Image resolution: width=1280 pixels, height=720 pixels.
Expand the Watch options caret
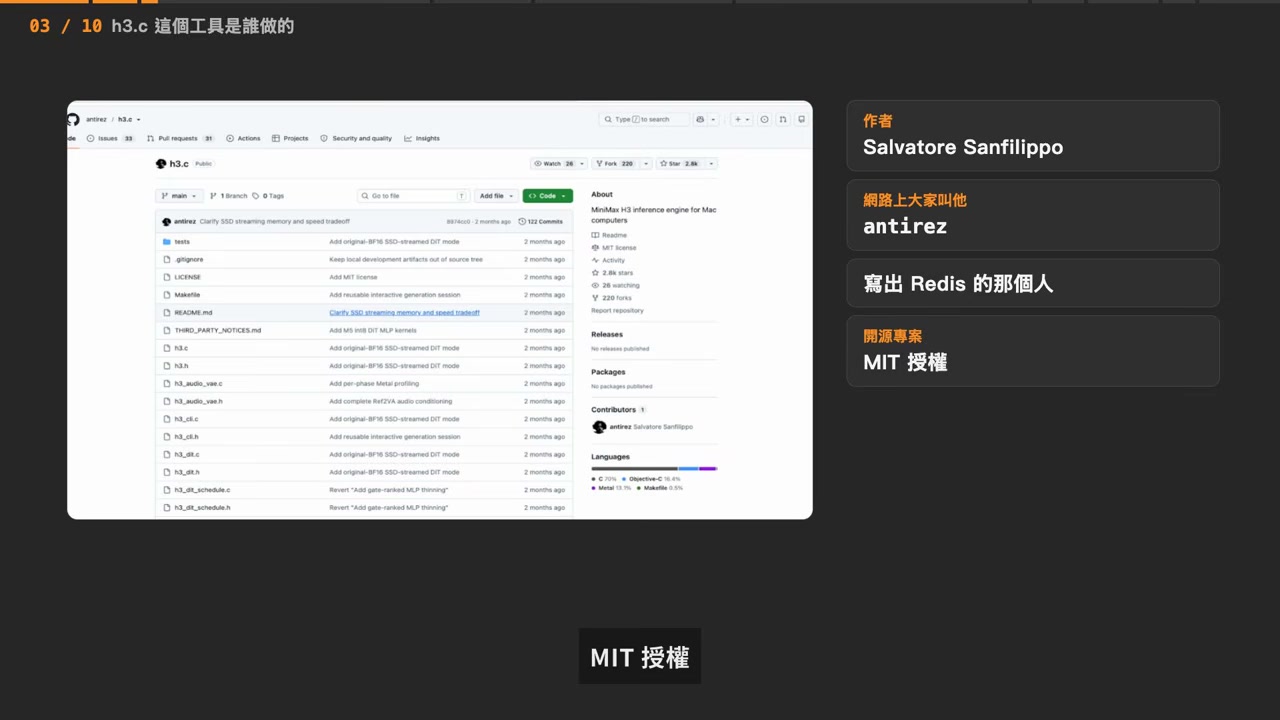[x=583, y=163]
